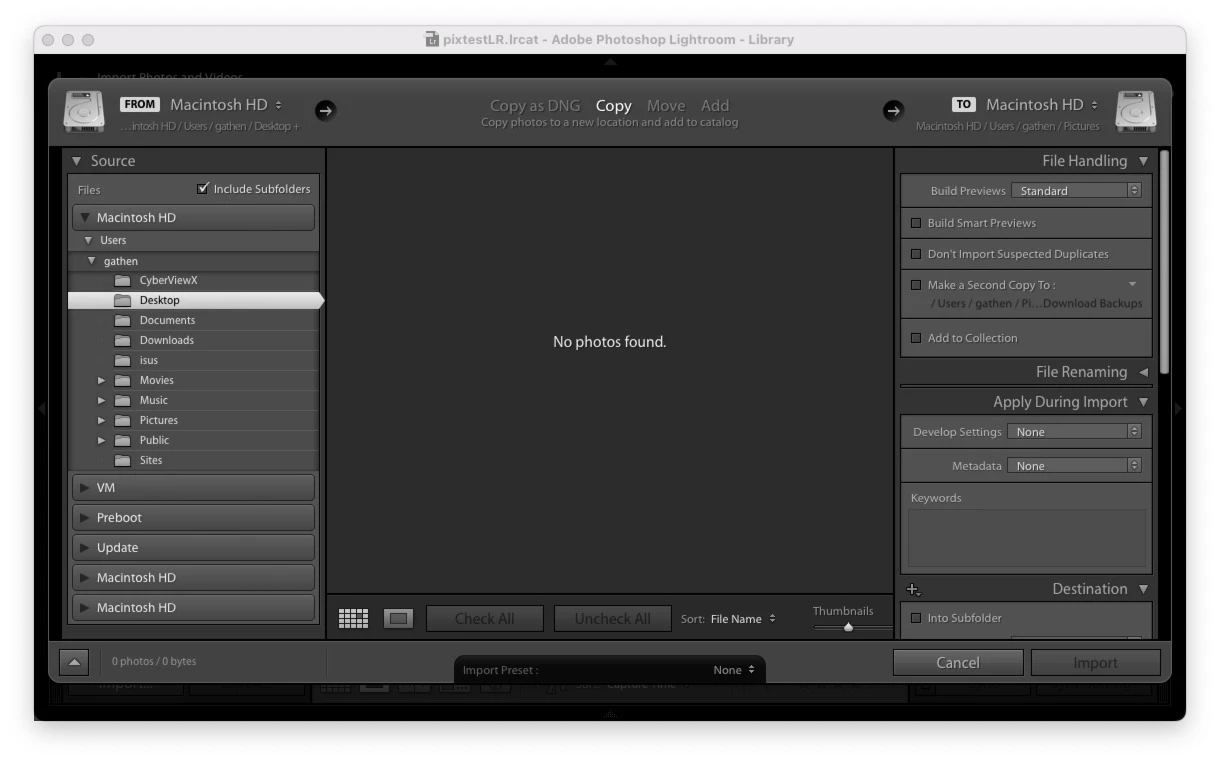Collapse the Destination panel
The image size is (1220, 763).
coord(1143,589)
